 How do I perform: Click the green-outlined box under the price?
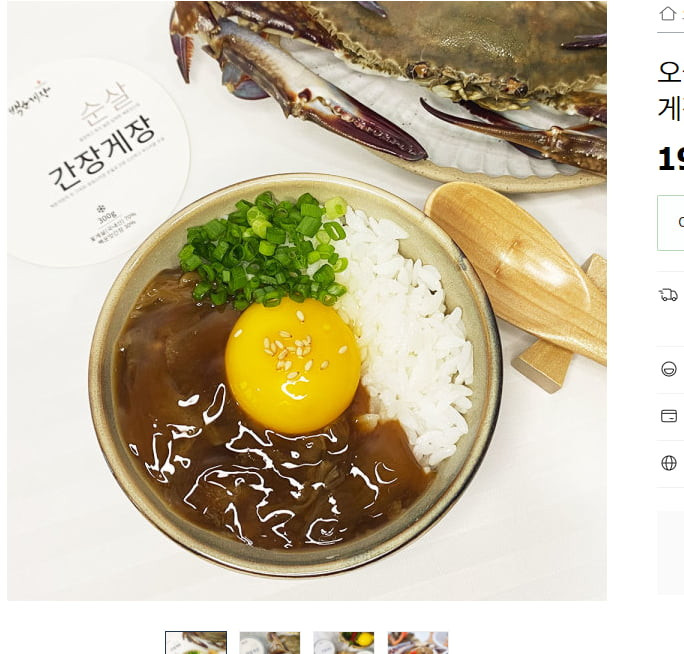pos(671,223)
